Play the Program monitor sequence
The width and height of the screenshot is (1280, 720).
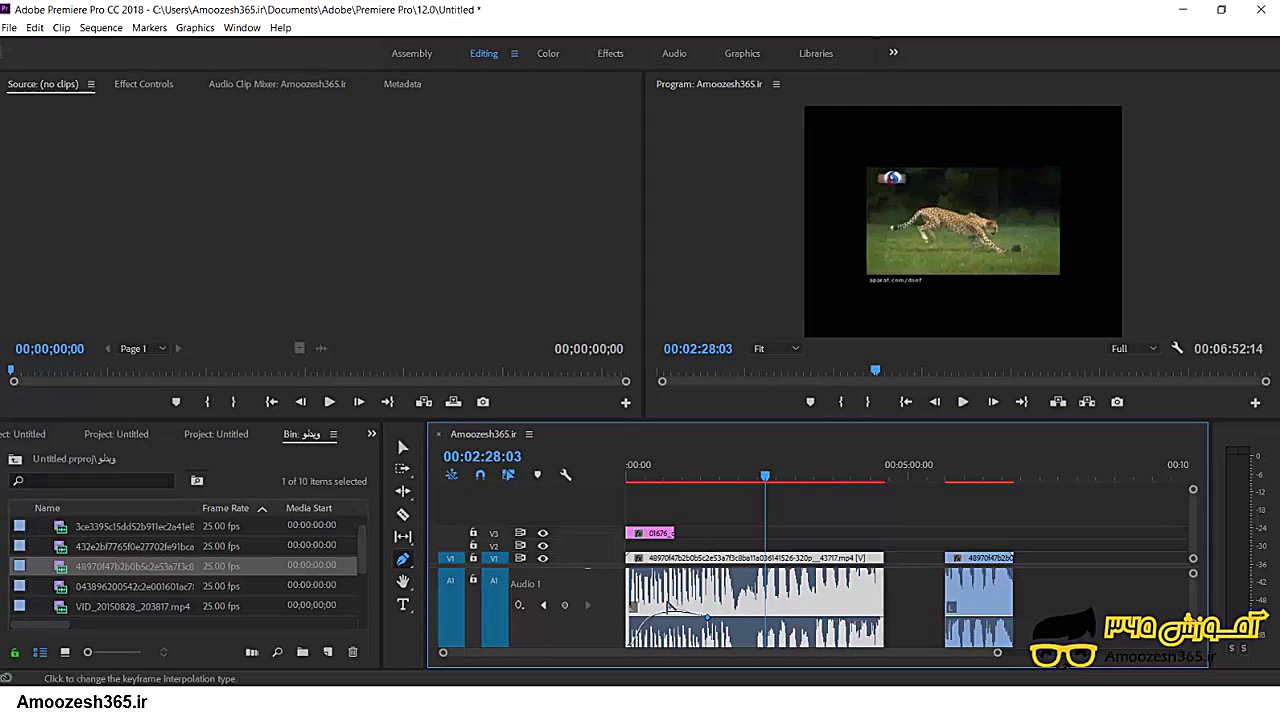pyautogui.click(x=963, y=402)
